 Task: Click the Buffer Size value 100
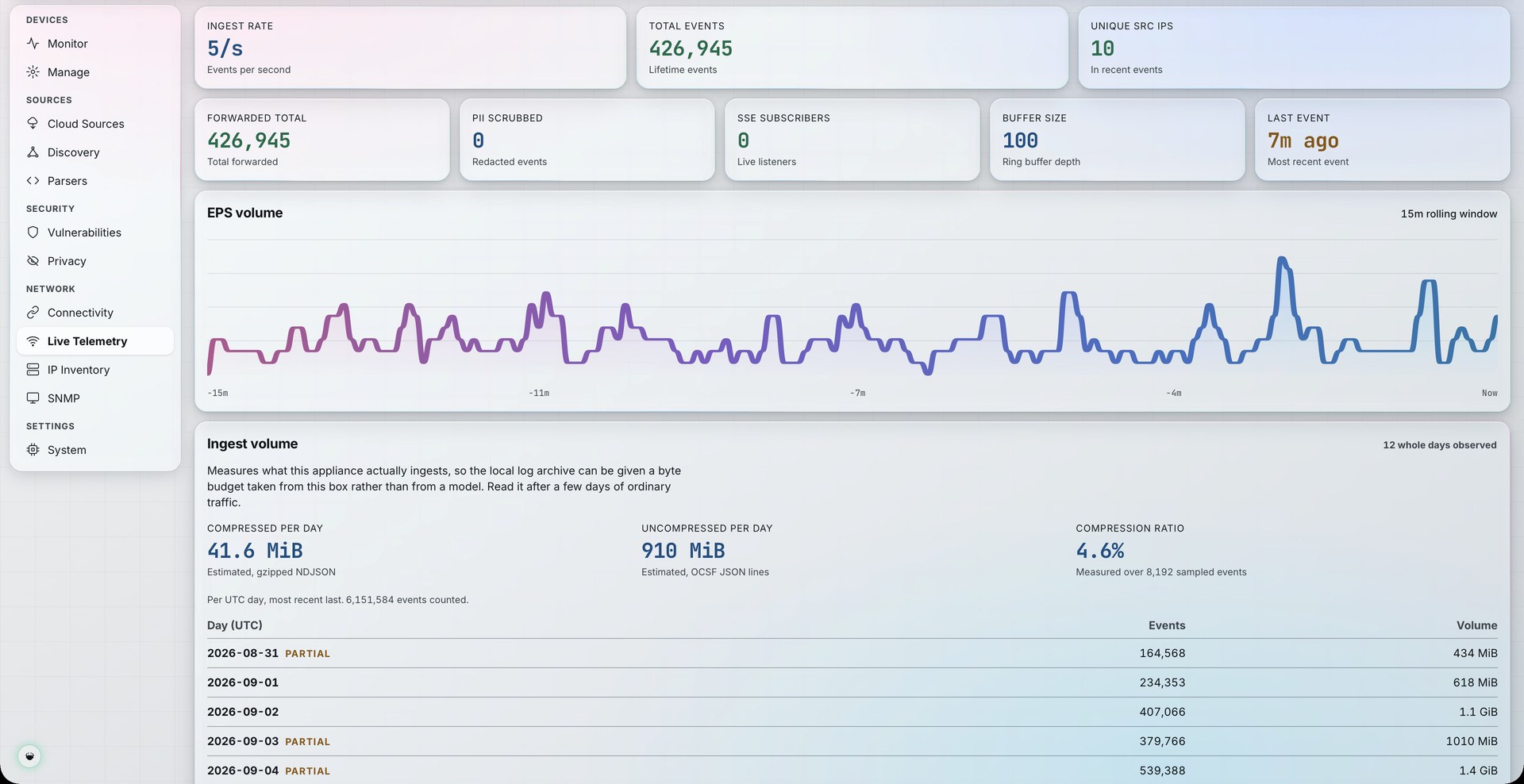(x=1020, y=140)
